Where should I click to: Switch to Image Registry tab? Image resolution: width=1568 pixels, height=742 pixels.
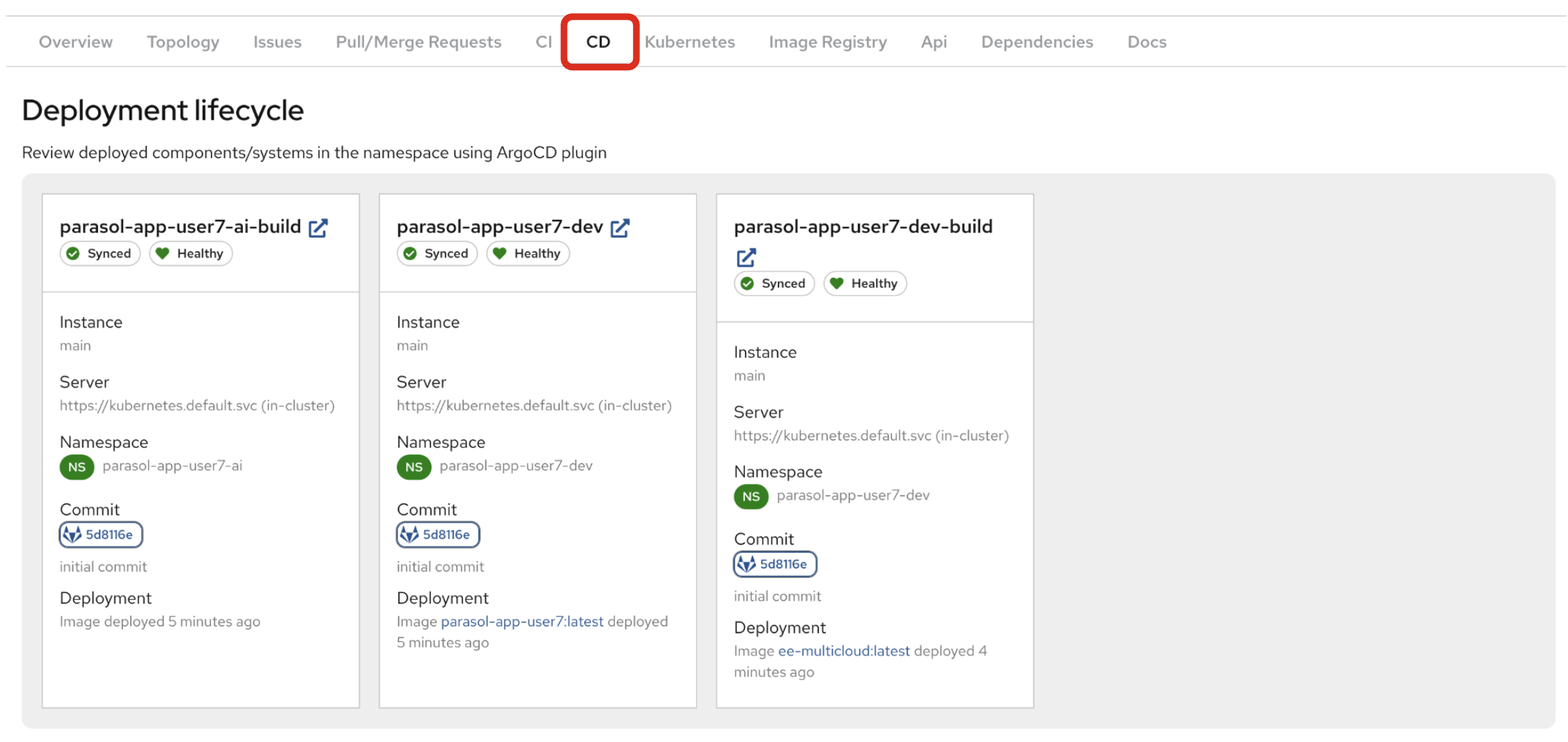coord(827,42)
